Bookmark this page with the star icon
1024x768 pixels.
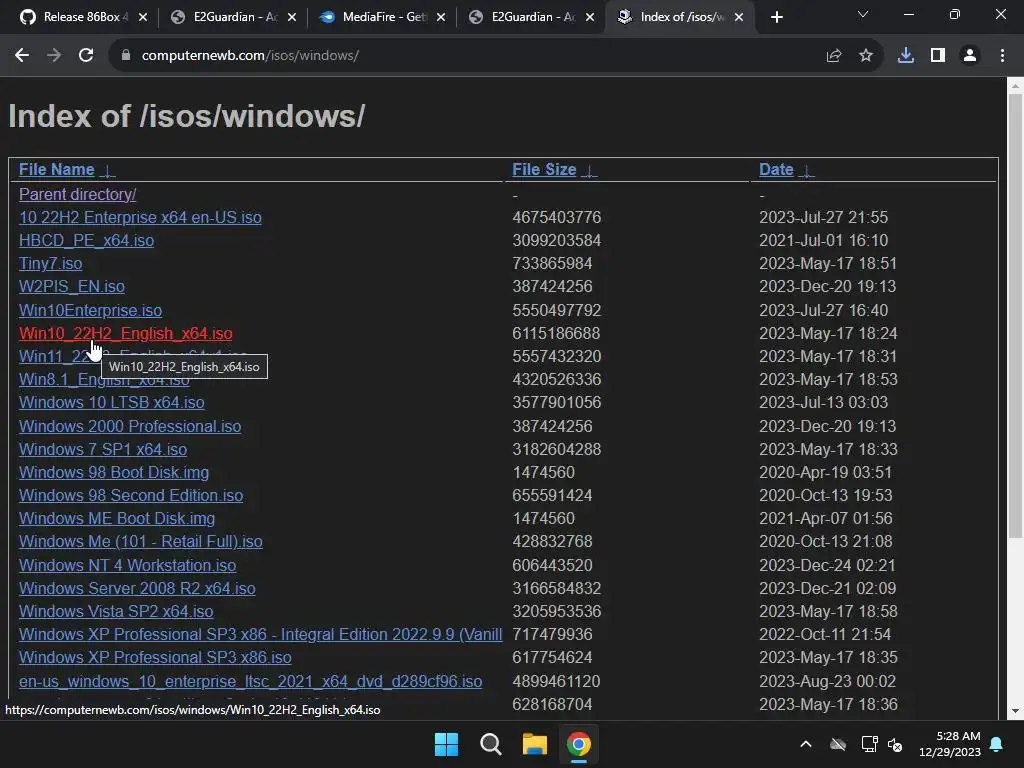point(866,56)
